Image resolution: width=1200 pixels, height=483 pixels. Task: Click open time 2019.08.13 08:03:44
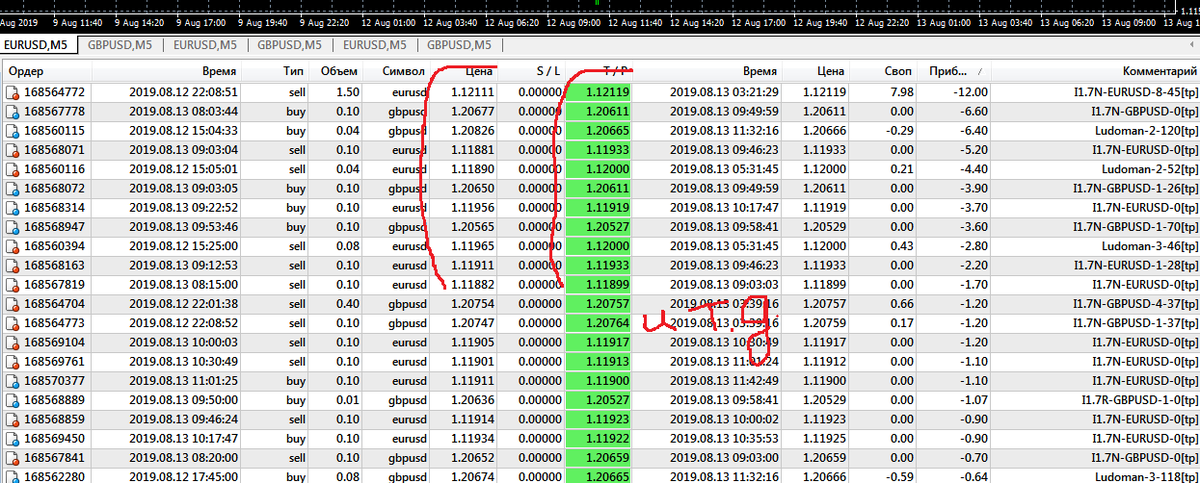pyautogui.click(x=184, y=111)
